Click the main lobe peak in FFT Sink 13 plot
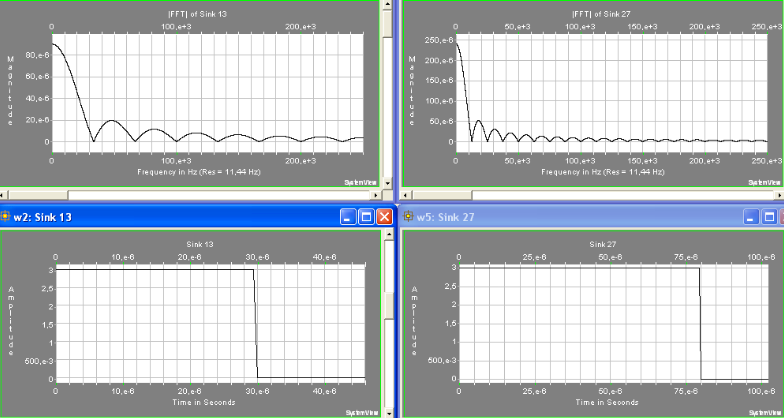 [54, 44]
